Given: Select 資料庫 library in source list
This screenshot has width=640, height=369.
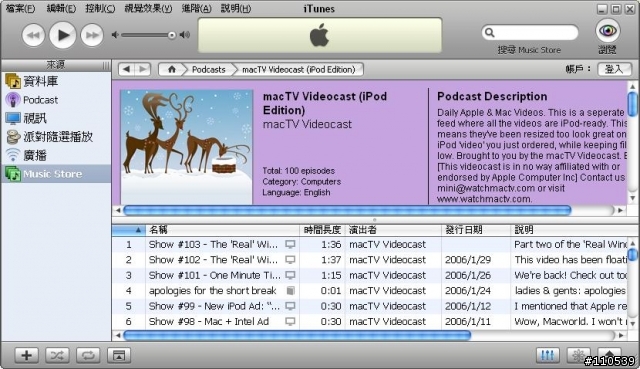Looking at the screenshot, I should point(56,81).
